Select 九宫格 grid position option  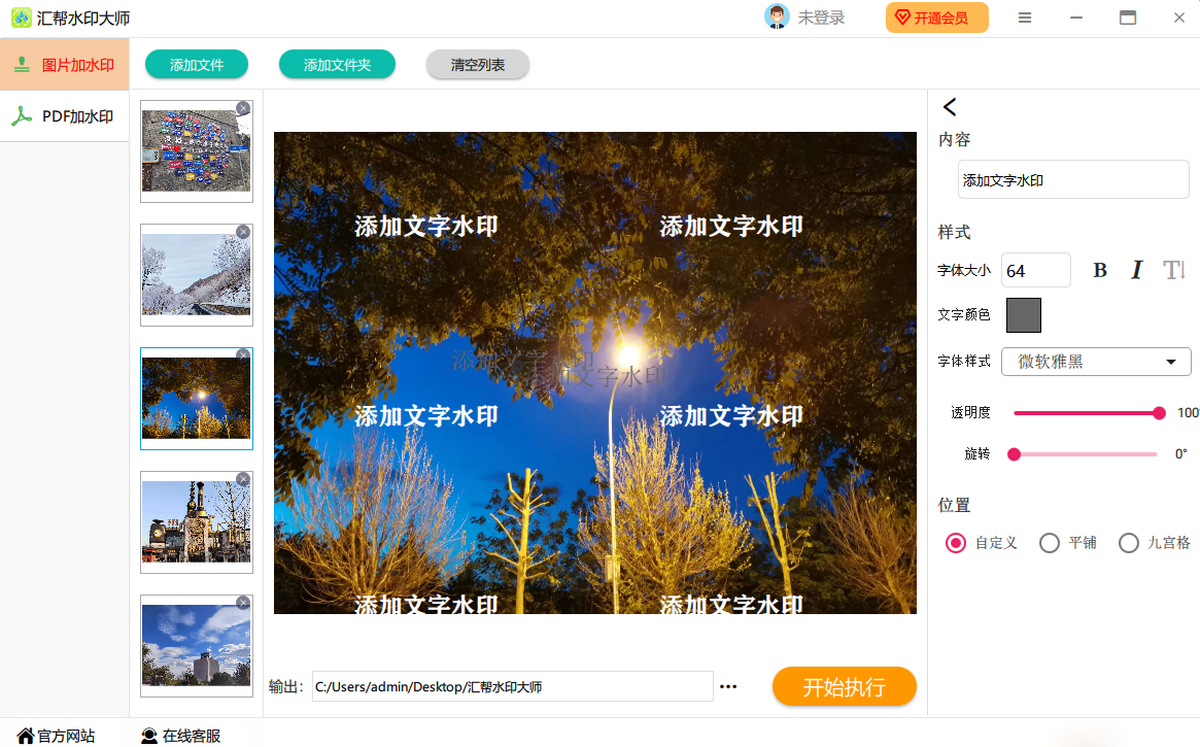[x=1129, y=543]
